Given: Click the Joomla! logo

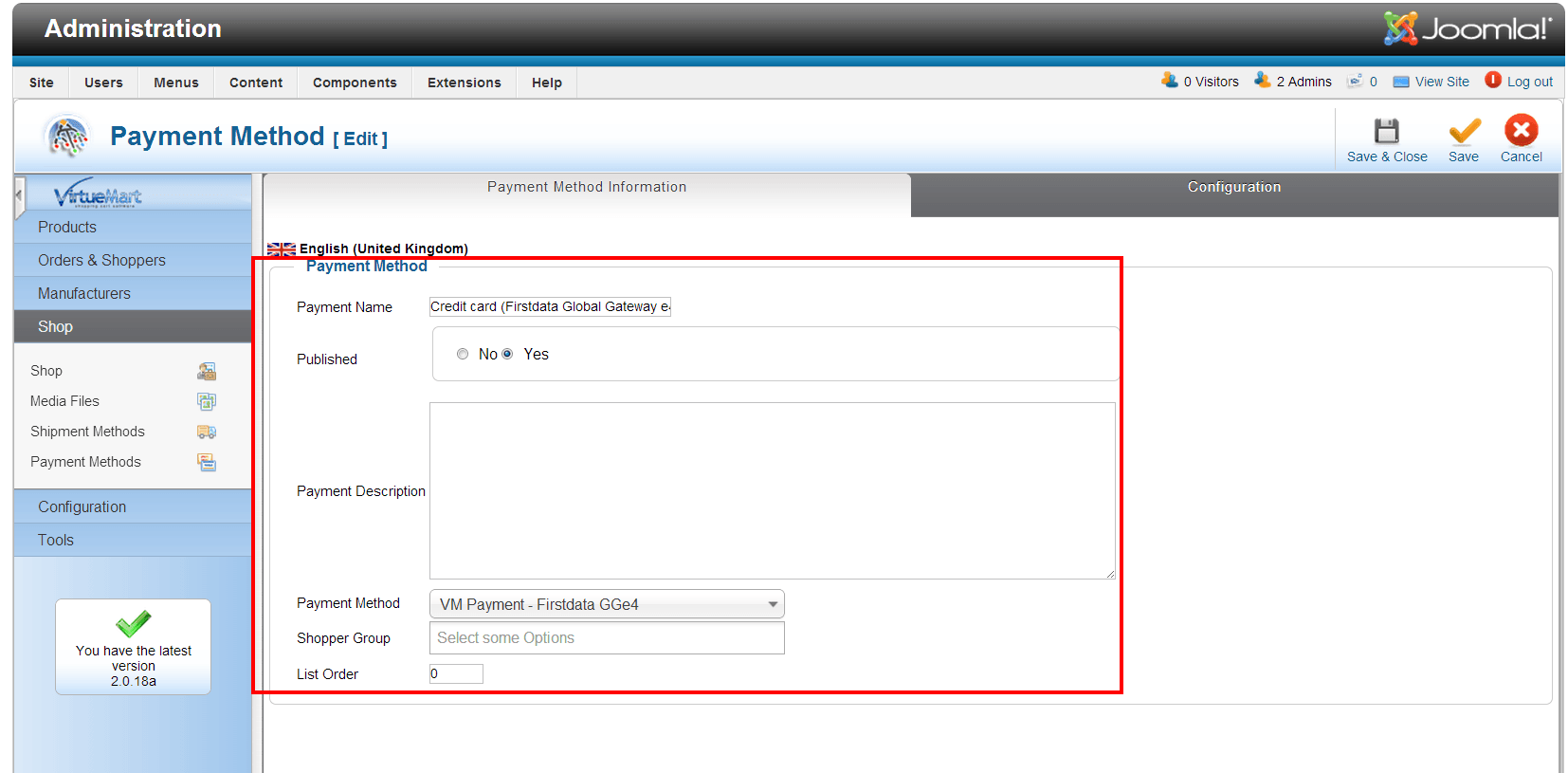Looking at the screenshot, I should click(x=1467, y=28).
